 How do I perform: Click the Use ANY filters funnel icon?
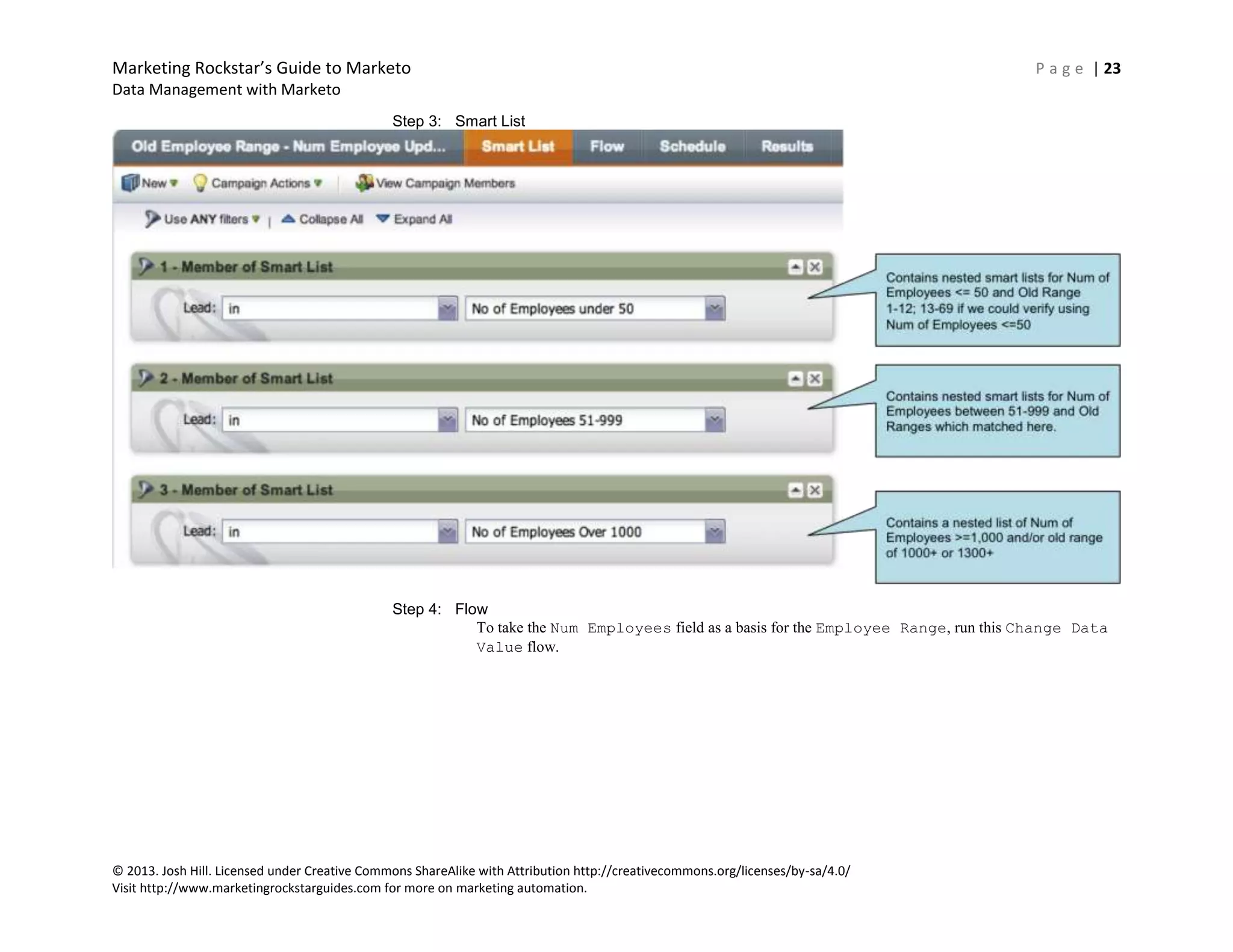[x=152, y=219]
